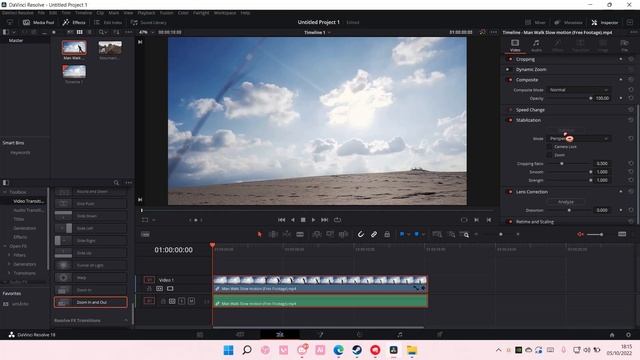This screenshot has height=360, width=640.
Task: Click Overwrite Clip icon in timeline toolbar
Action: pyautogui.click(x=330, y=234)
